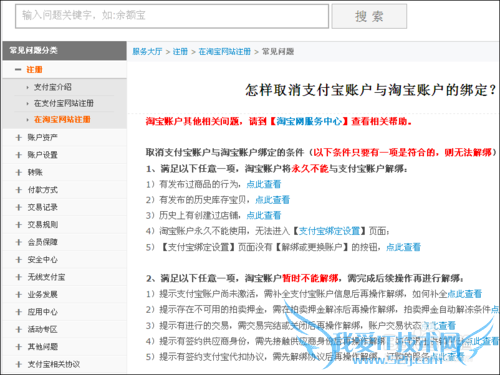Expand the 交易规则 category
500x375 pixels.
point(19,225)
